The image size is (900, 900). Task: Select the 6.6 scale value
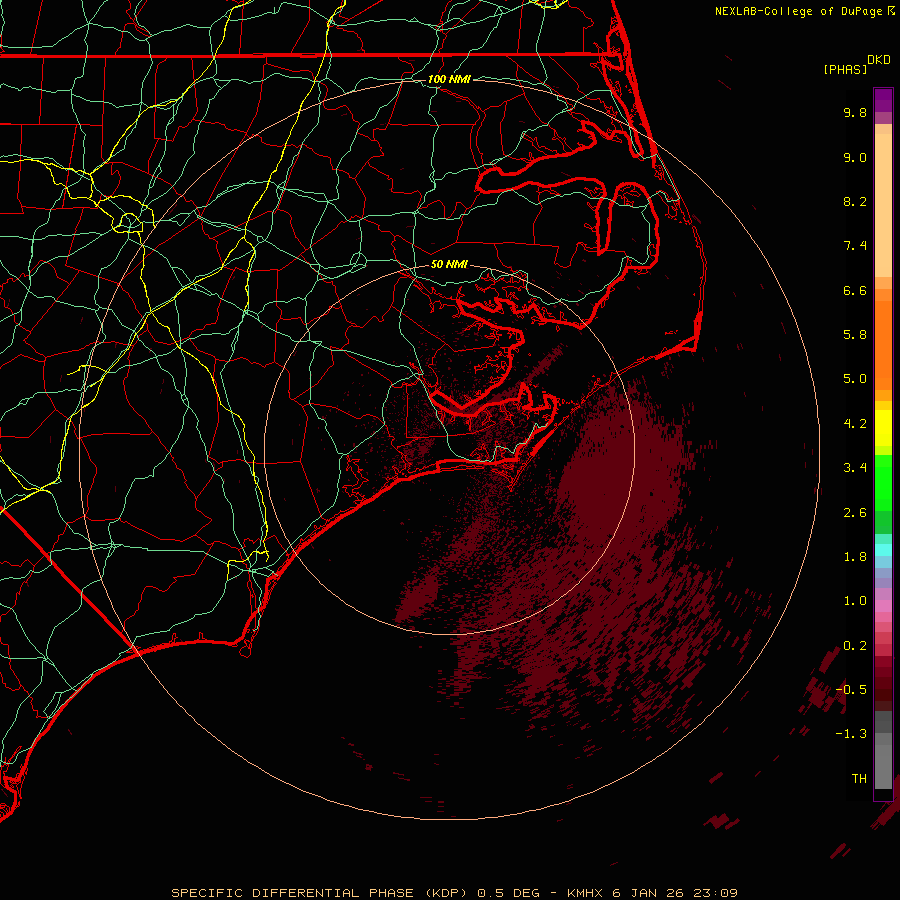coord(855,290)
